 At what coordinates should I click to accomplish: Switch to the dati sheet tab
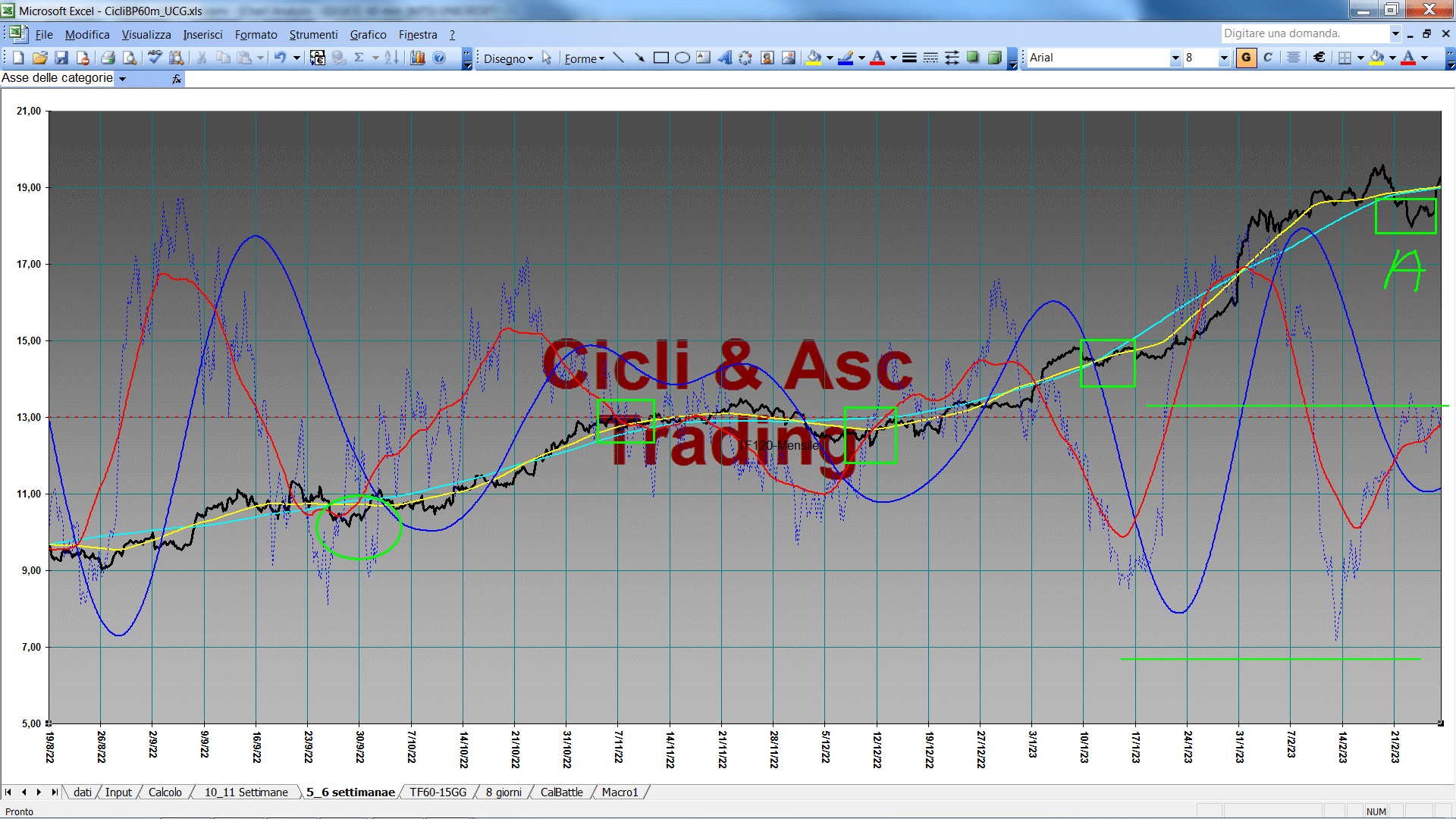point(83,792)
